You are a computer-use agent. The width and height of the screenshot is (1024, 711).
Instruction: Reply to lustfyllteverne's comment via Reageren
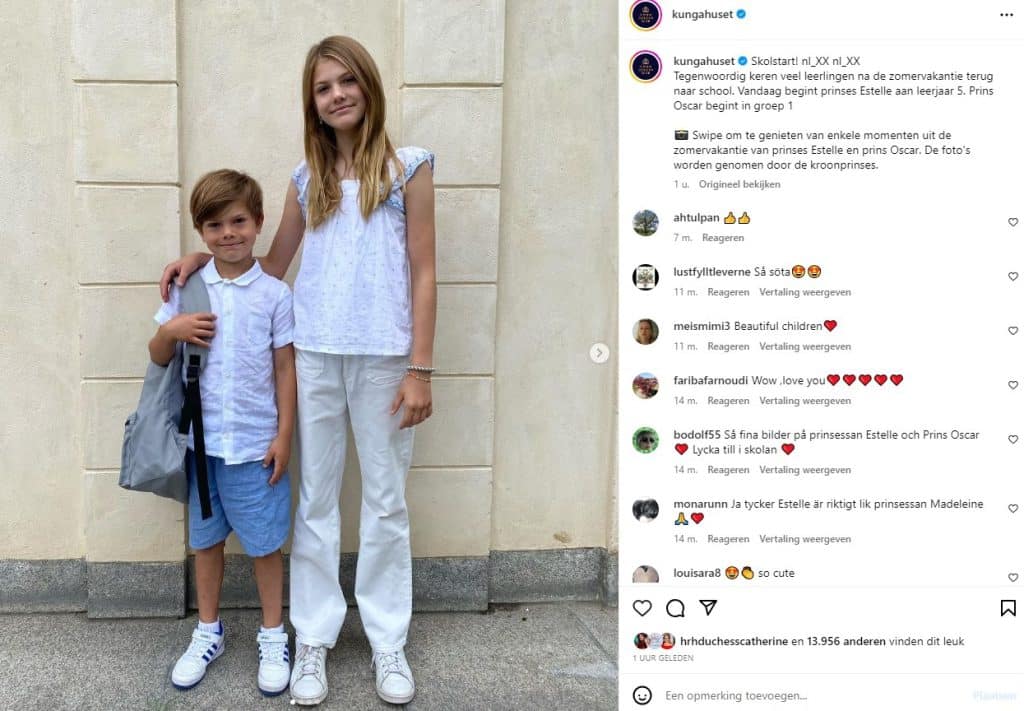728,292
